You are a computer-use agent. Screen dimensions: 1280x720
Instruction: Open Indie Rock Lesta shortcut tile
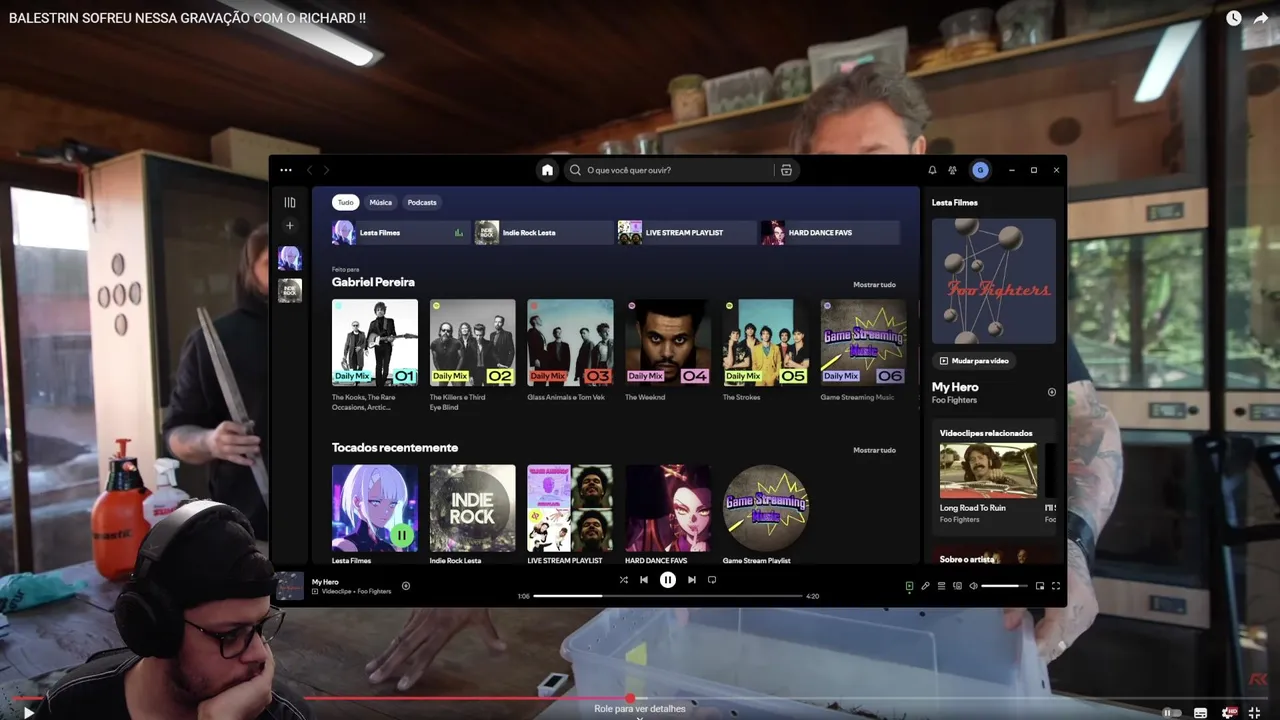544,233
